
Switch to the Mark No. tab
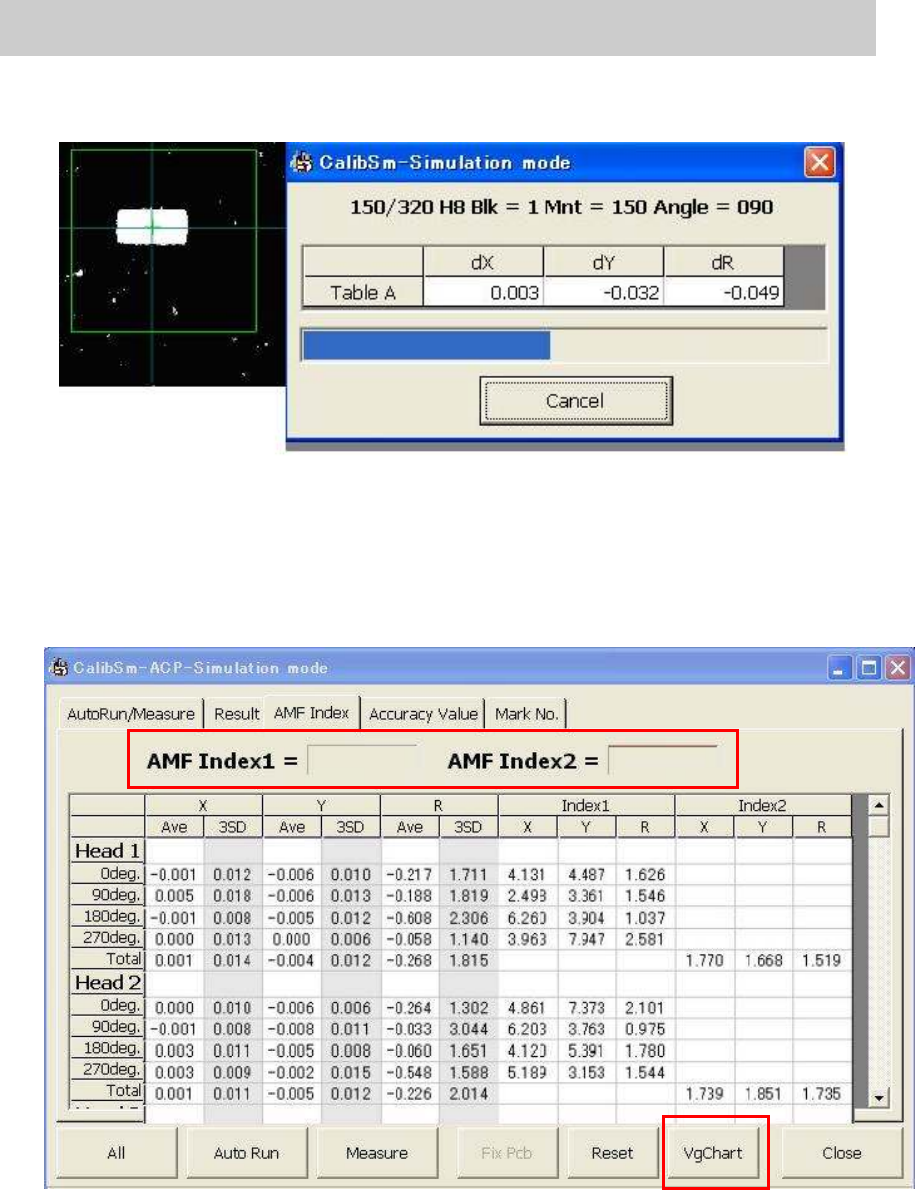[527, 714]
